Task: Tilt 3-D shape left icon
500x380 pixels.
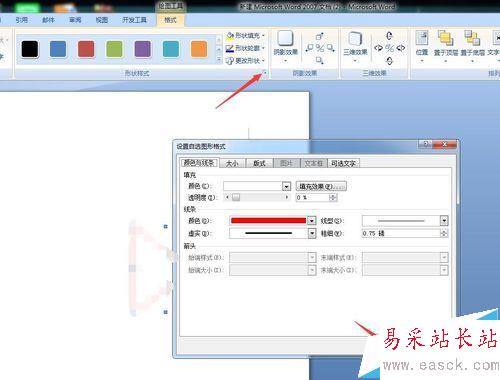Action: (x=378, y=48)
